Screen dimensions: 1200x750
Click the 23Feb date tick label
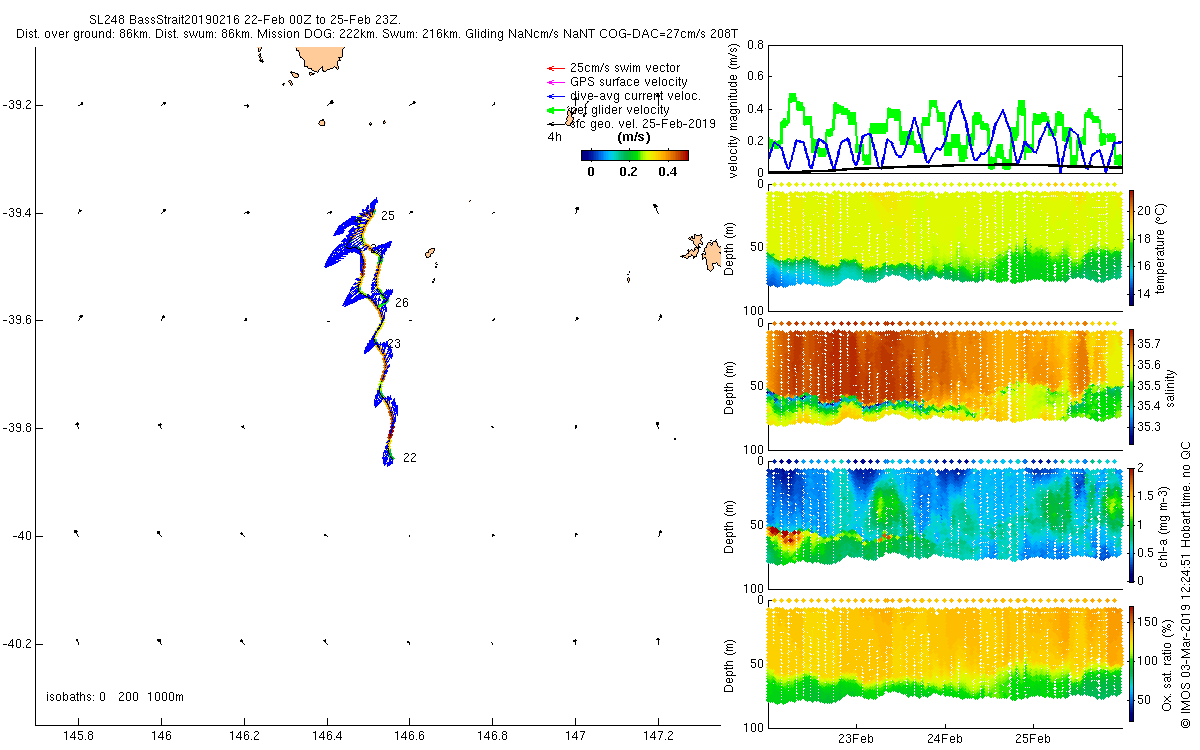(857, 739)
